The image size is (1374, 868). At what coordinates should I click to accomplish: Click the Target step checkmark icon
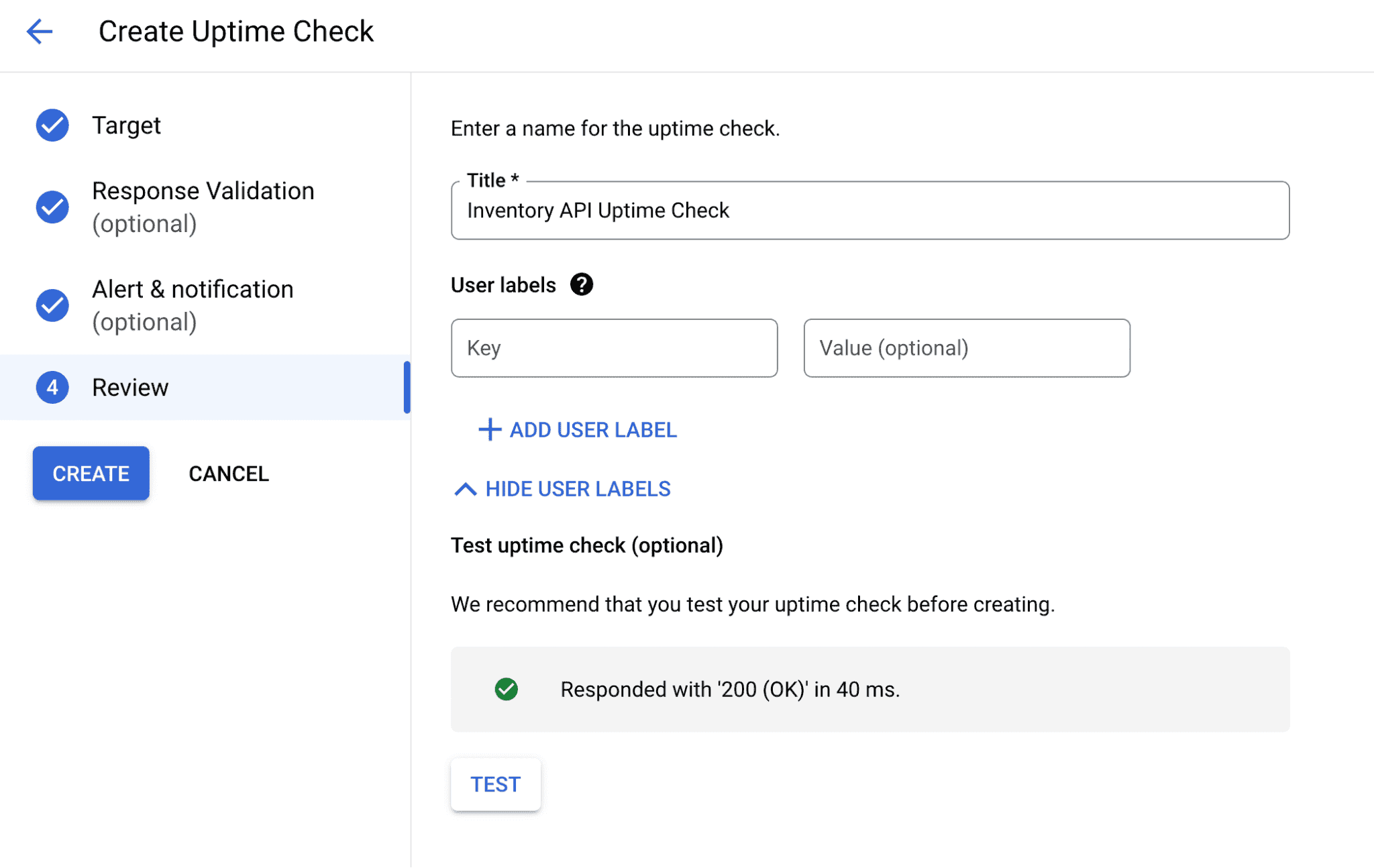(x=52, y=125)
